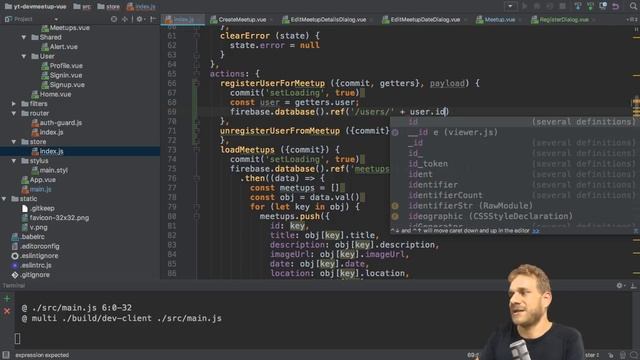Screen dimensions: 640x360
Task: Switch to CreateMeetup.vue tab
Action: 238,19
